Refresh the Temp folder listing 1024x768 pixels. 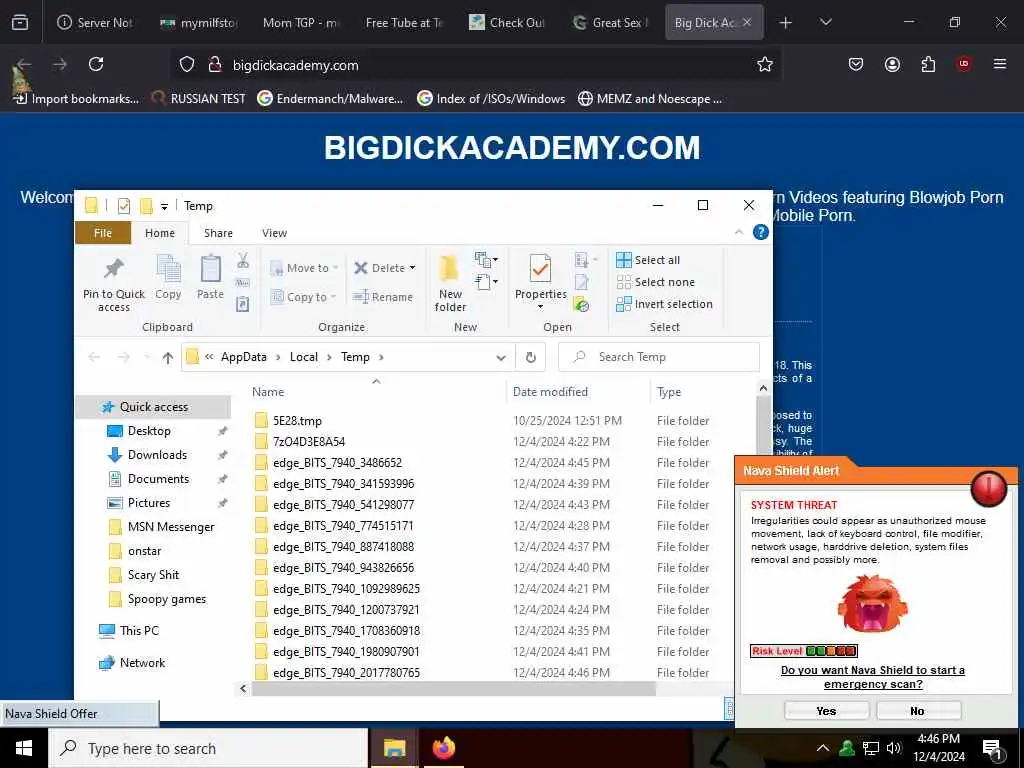tap(531, 357)
